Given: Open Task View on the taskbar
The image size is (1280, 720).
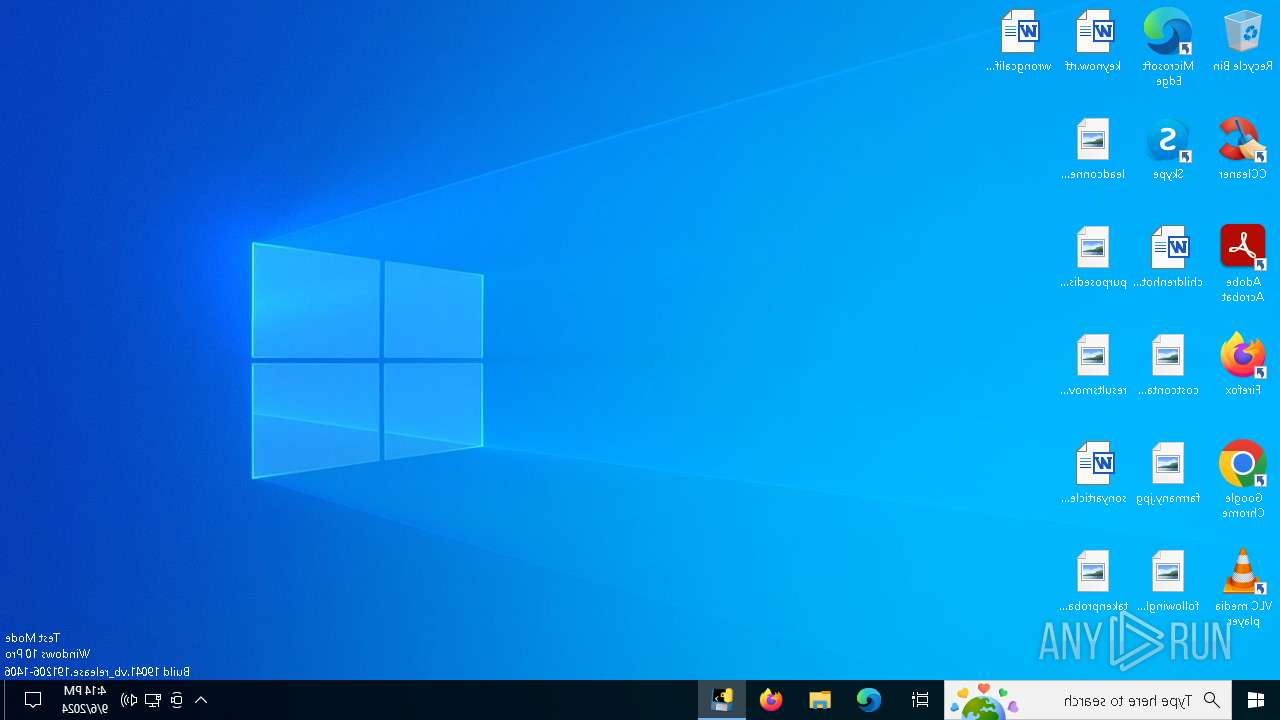Looking at the screenshot, I should click(920, 700).
